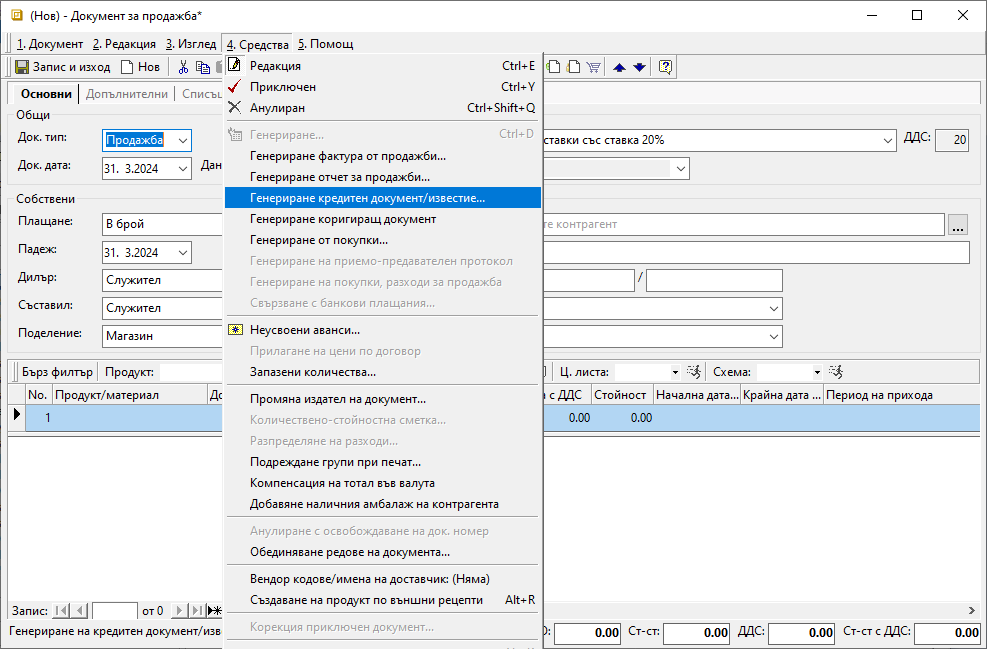Click the shopping cart toolbar icon
987x649 pixels.
pyautogui.click(x=593, y=67)
